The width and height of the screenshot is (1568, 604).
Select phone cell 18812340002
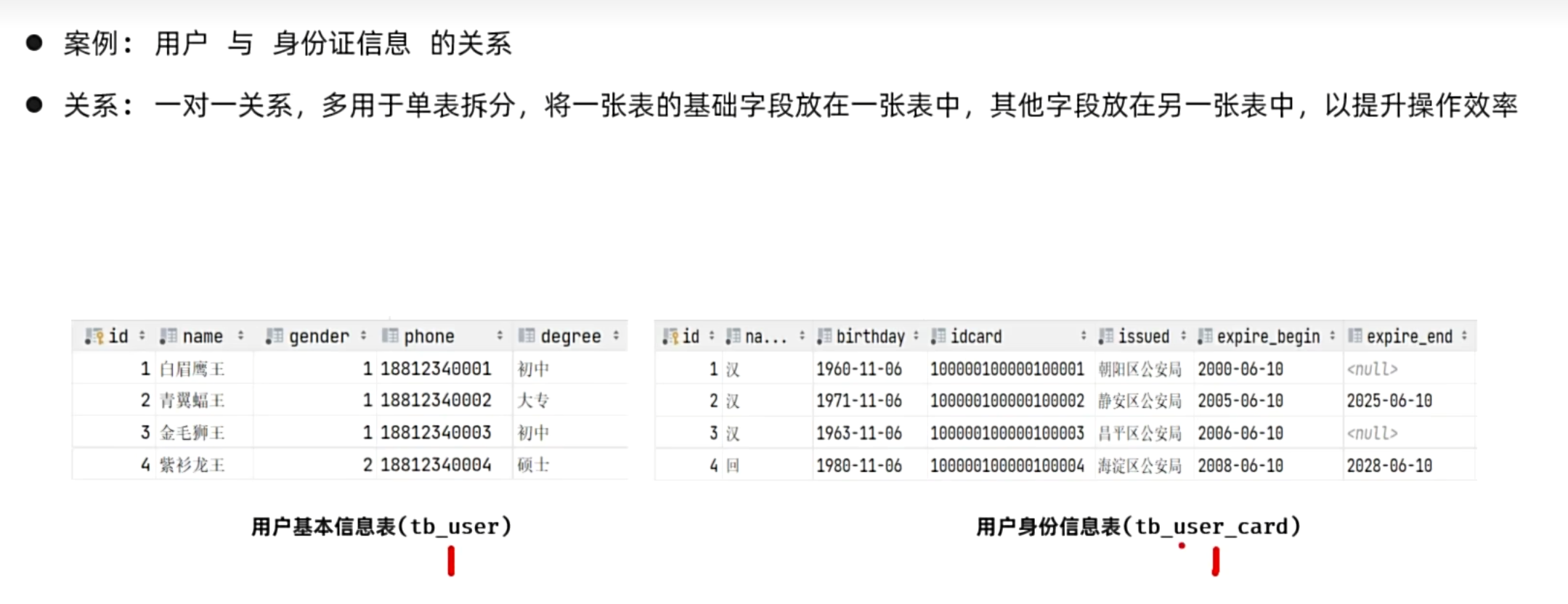tap(436, 401)
